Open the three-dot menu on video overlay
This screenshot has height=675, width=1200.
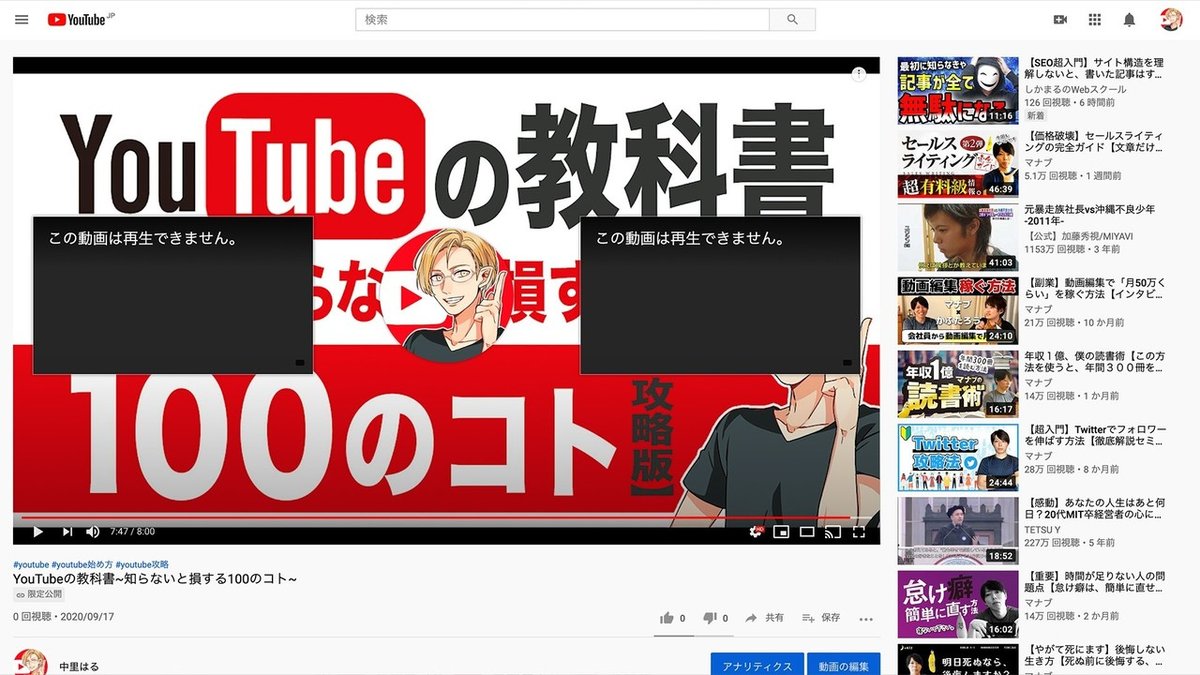[858, 73]
